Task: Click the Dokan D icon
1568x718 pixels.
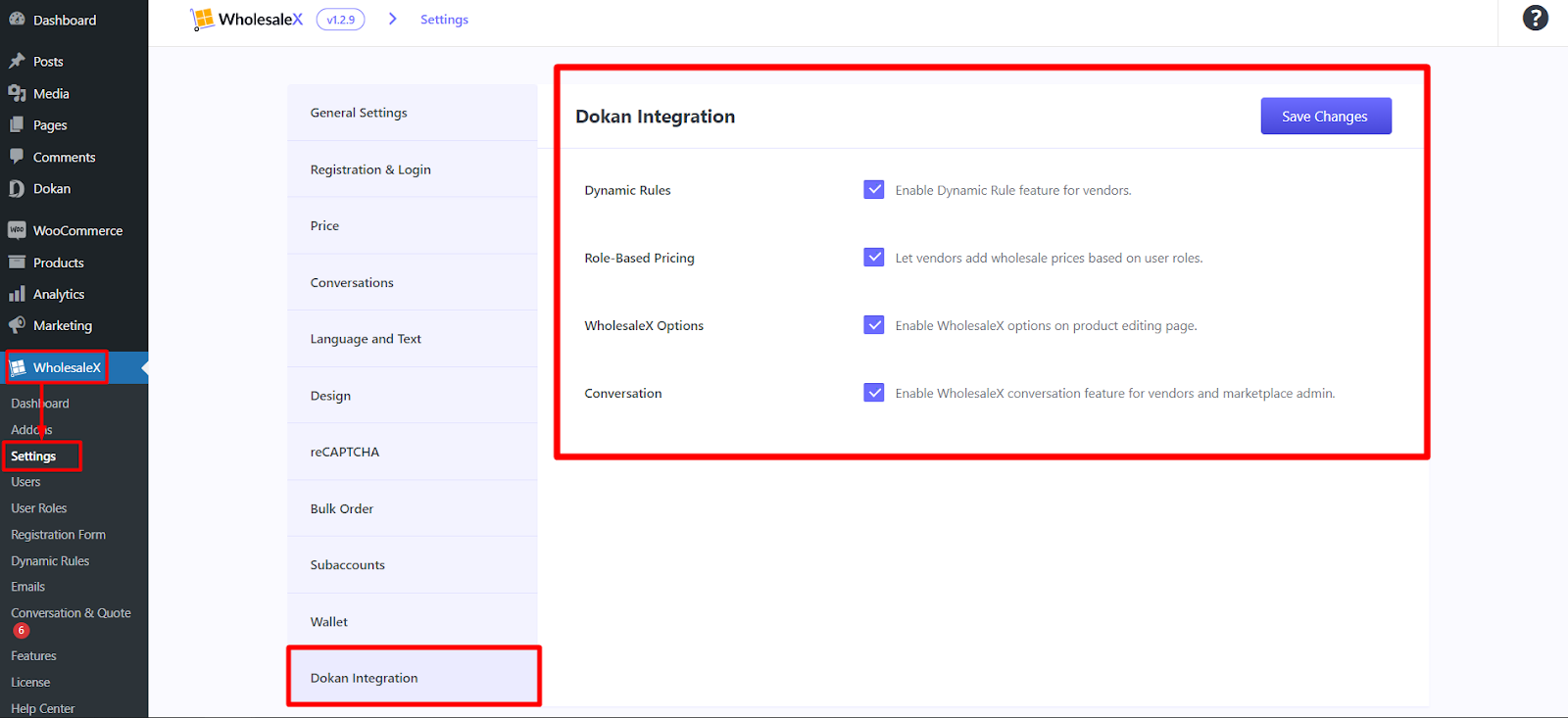Action: click(17, 188)
